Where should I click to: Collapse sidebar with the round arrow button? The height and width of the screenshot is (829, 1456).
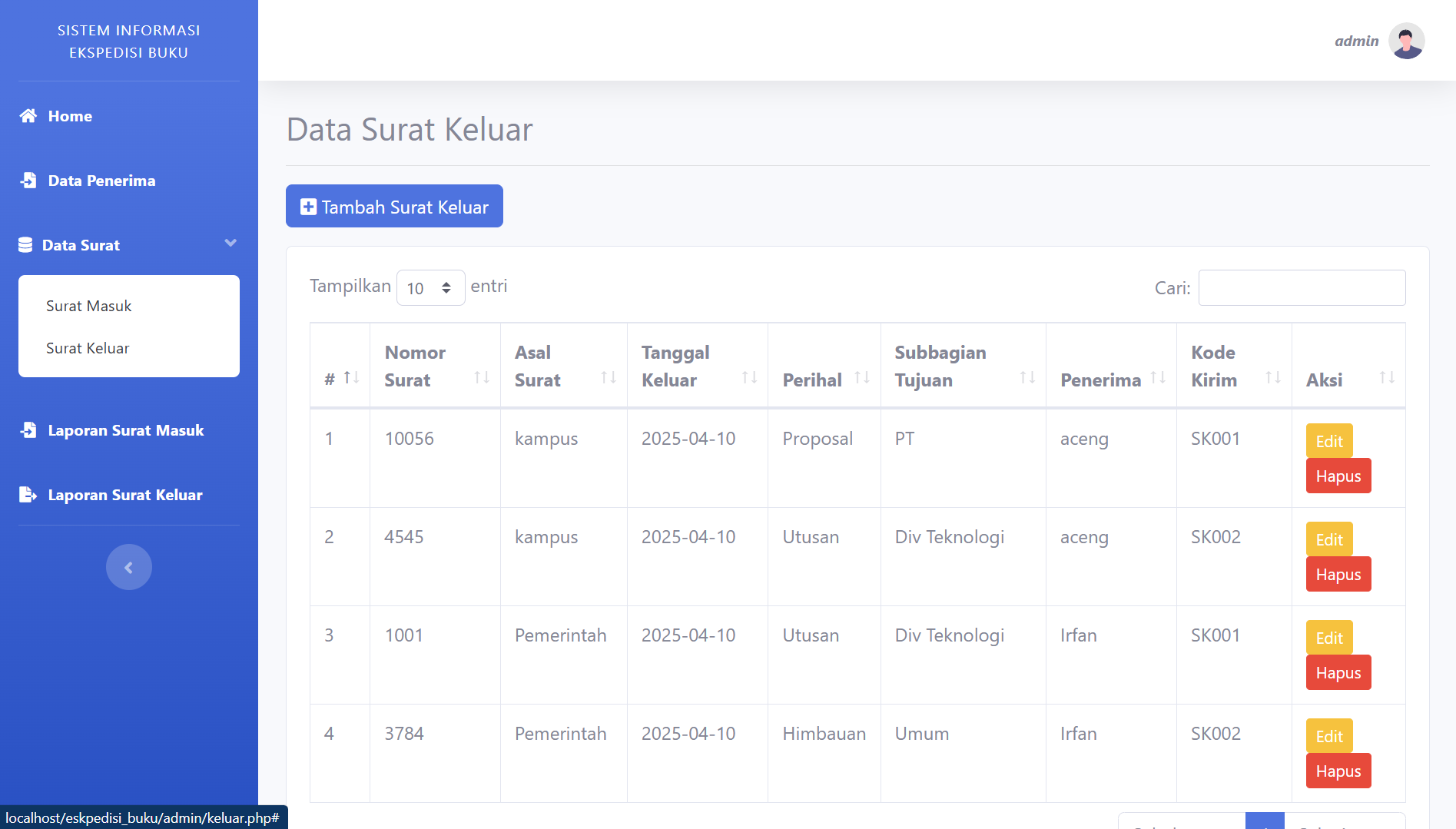click(128, 567)
